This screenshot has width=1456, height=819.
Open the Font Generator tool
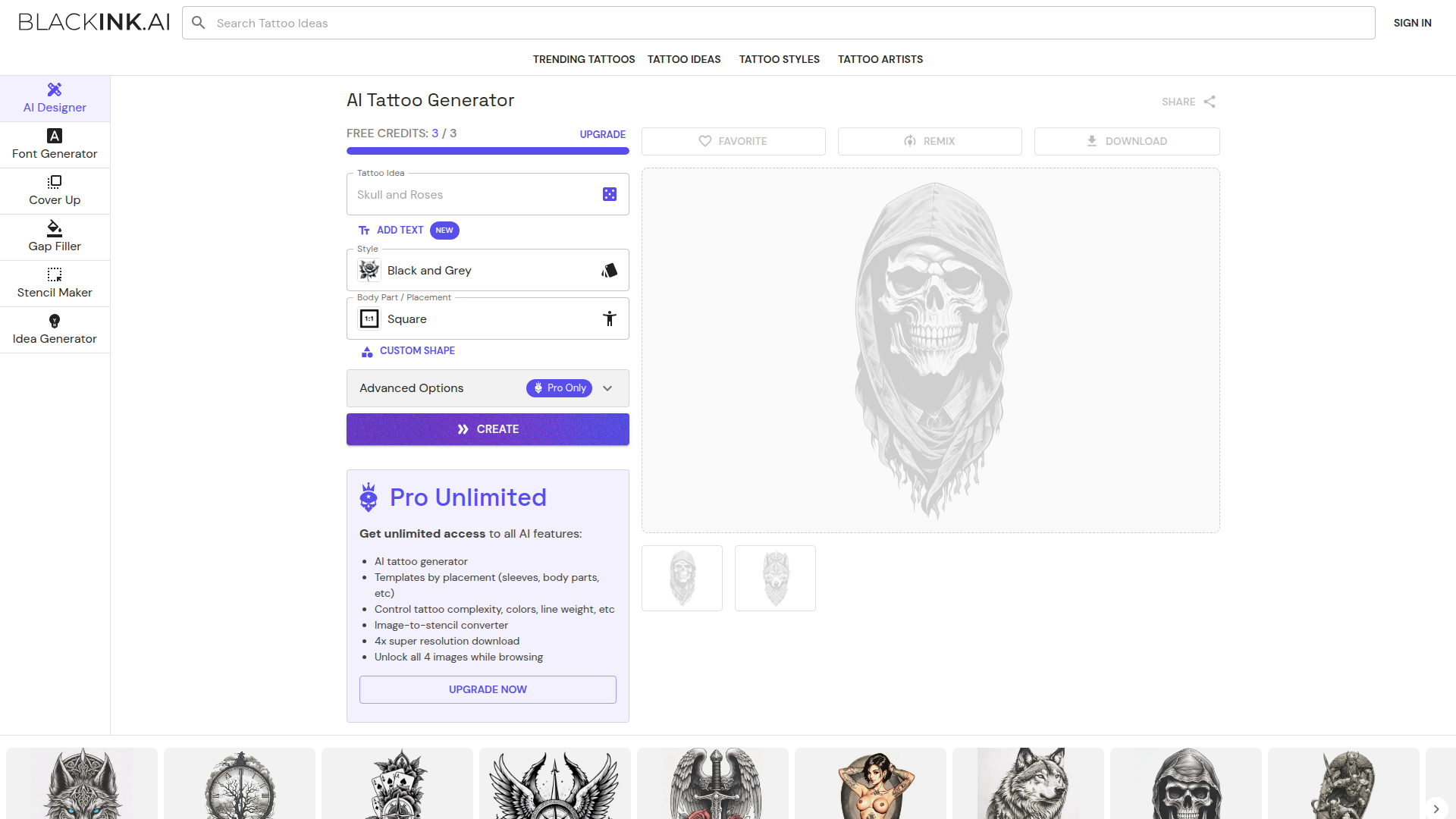(x=54, y=144)
